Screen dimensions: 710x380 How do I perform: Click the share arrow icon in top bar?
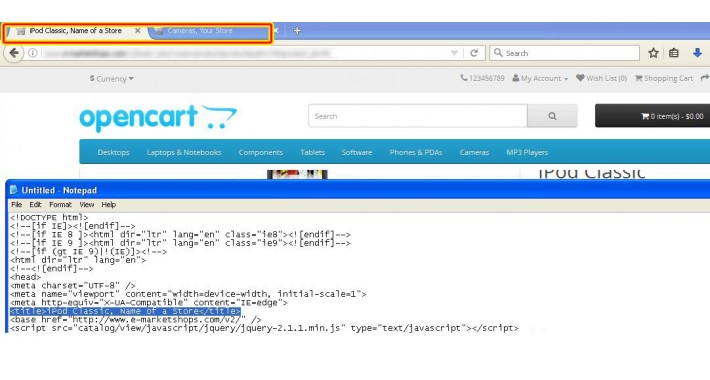click(x=705, y=78)
